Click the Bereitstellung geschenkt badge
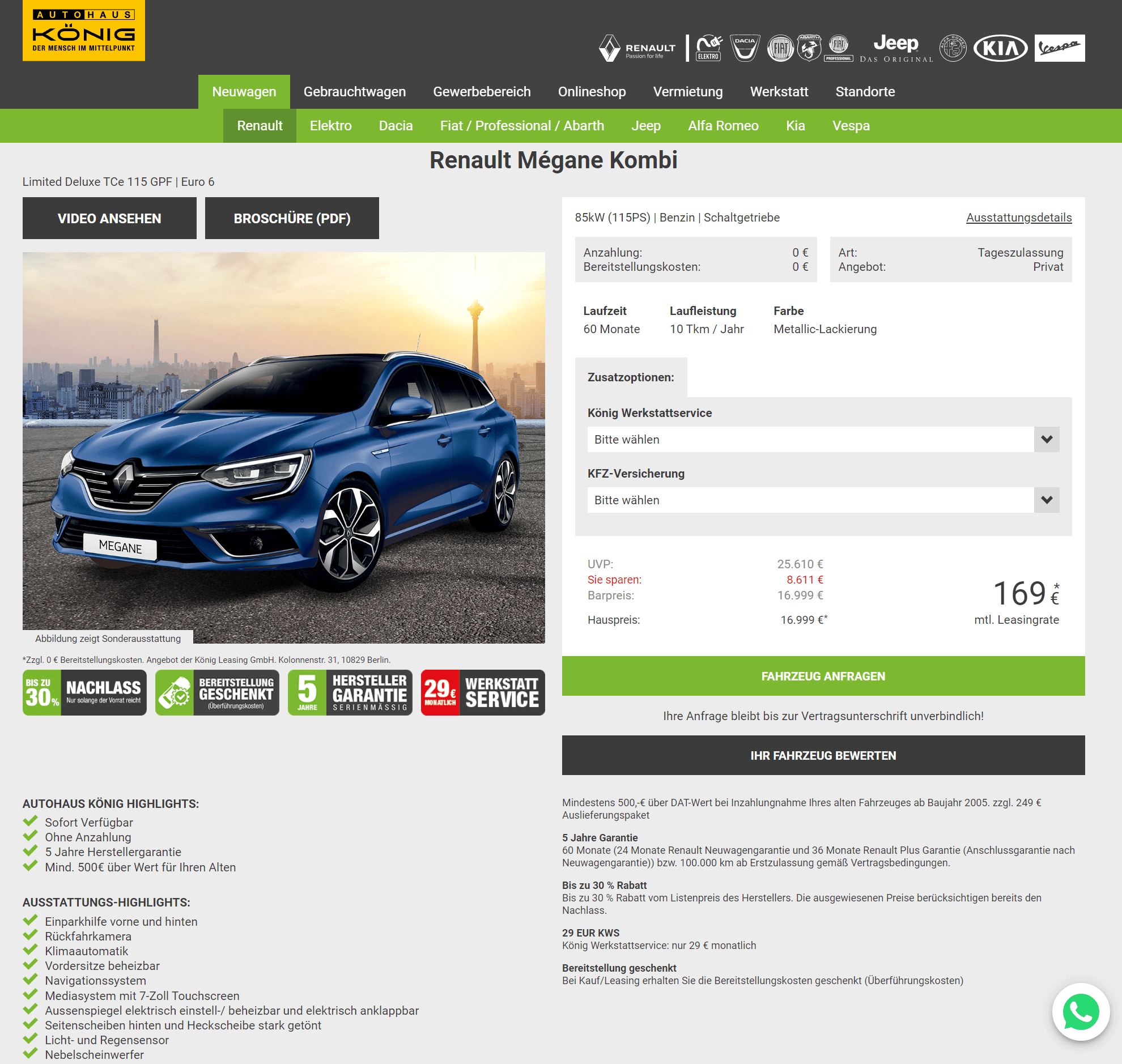The image size is (1122, 1064). pyautogui.click(x=217, y=692)
